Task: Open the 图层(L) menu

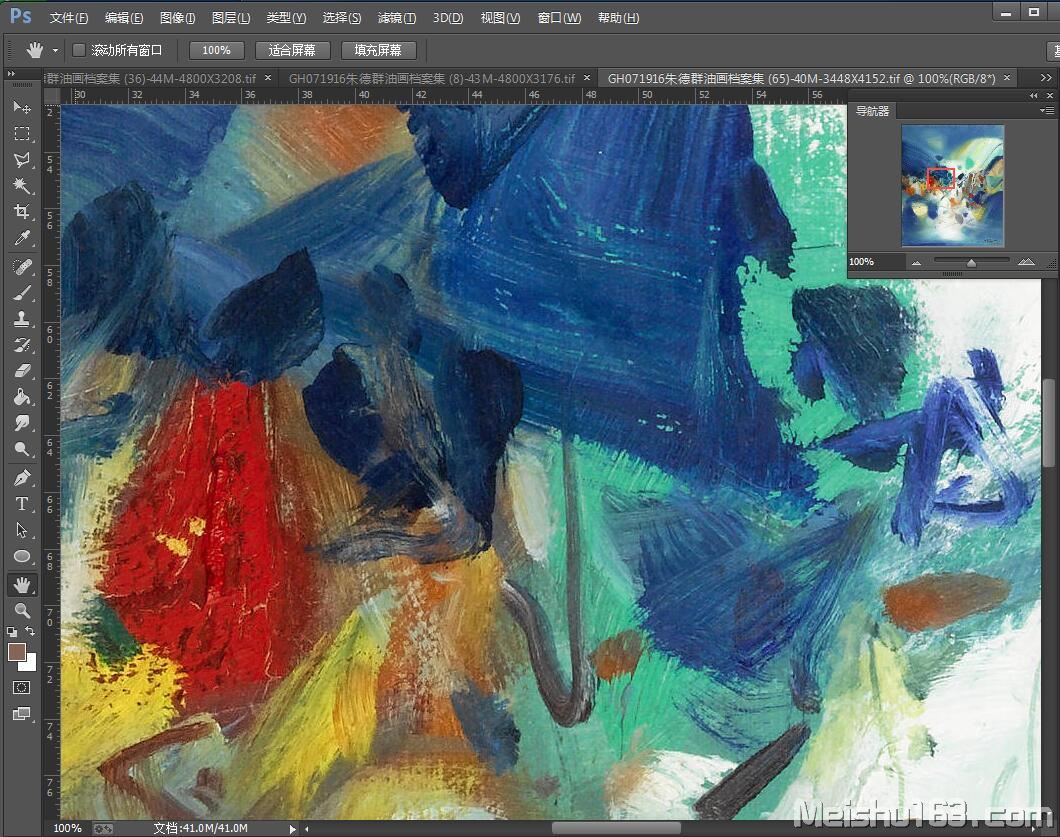Action: point(231,18)
